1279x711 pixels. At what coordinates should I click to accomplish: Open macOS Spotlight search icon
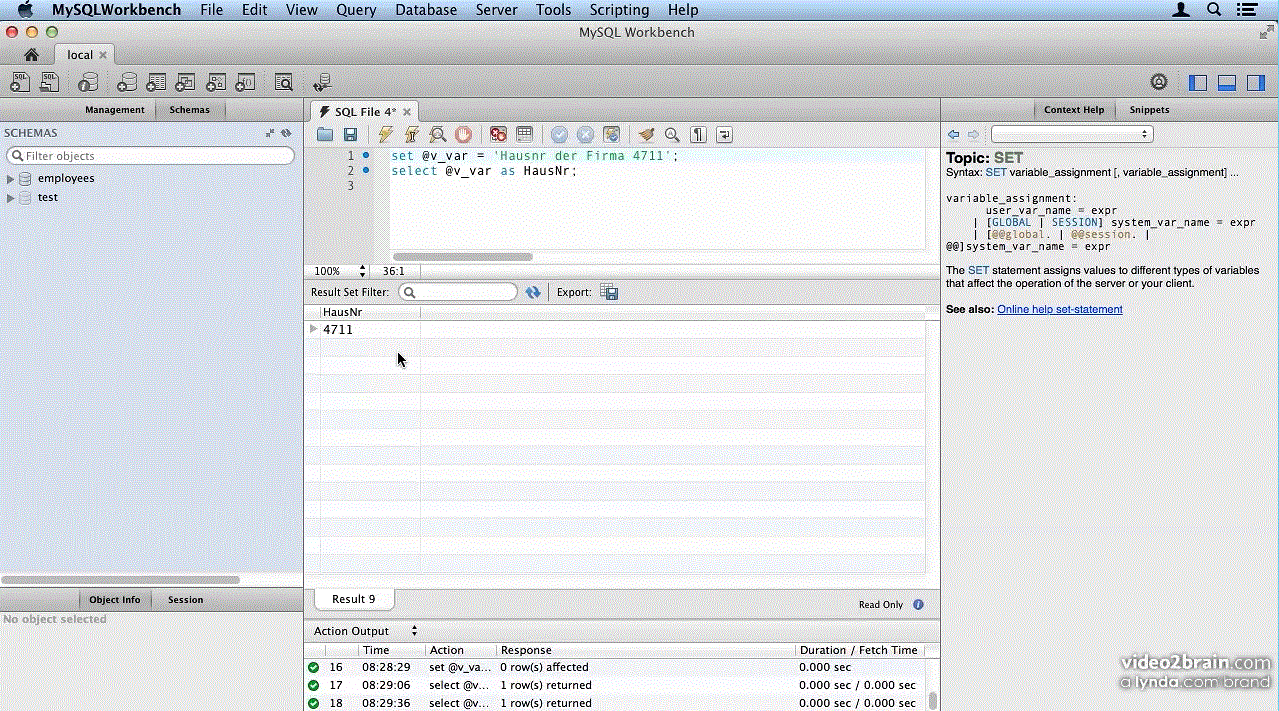point(1214,10)
